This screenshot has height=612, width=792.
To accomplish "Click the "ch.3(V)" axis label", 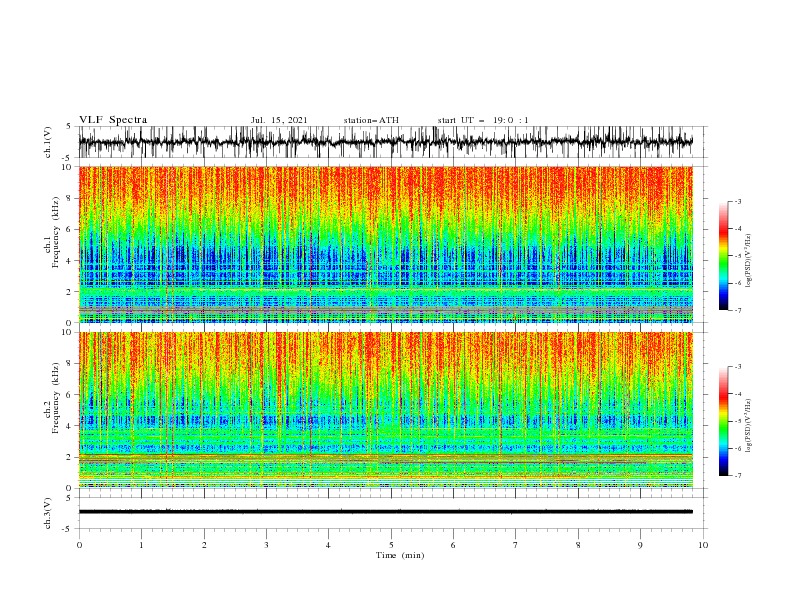I will coord(48,513).
